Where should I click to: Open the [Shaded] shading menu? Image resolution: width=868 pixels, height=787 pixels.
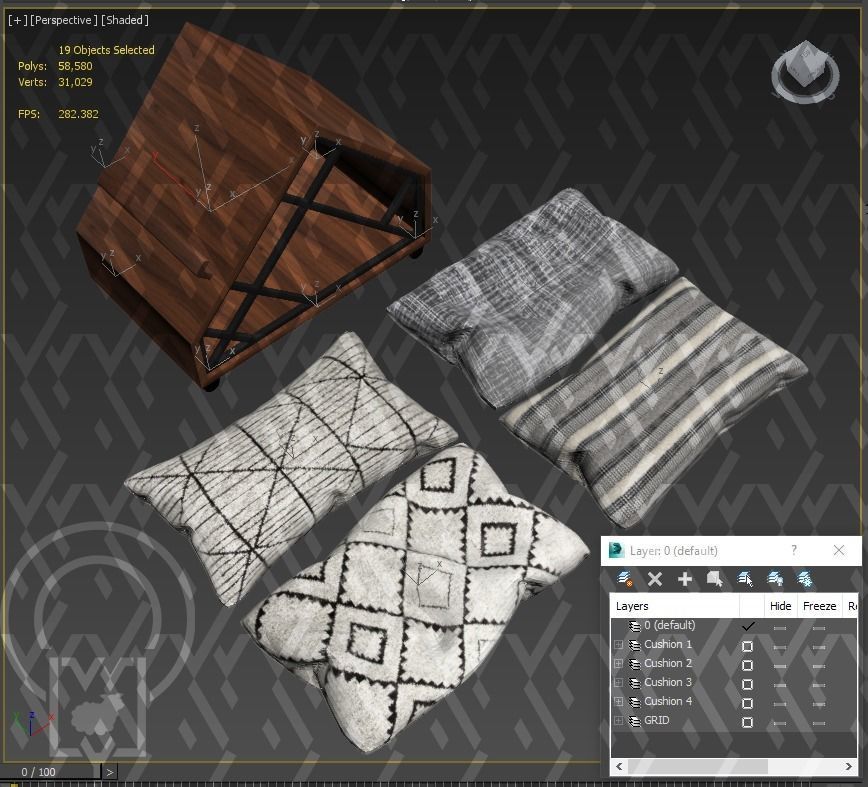[125, 20]
